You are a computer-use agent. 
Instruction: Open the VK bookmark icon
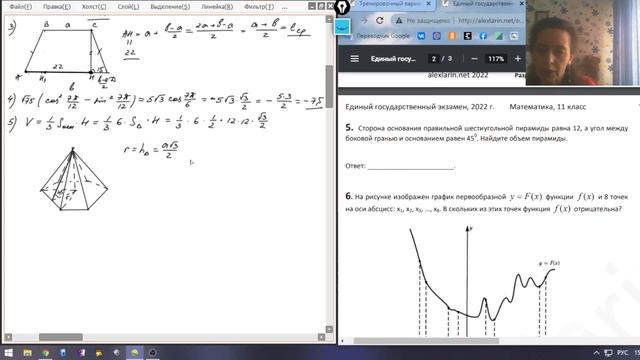pos(421,36)
